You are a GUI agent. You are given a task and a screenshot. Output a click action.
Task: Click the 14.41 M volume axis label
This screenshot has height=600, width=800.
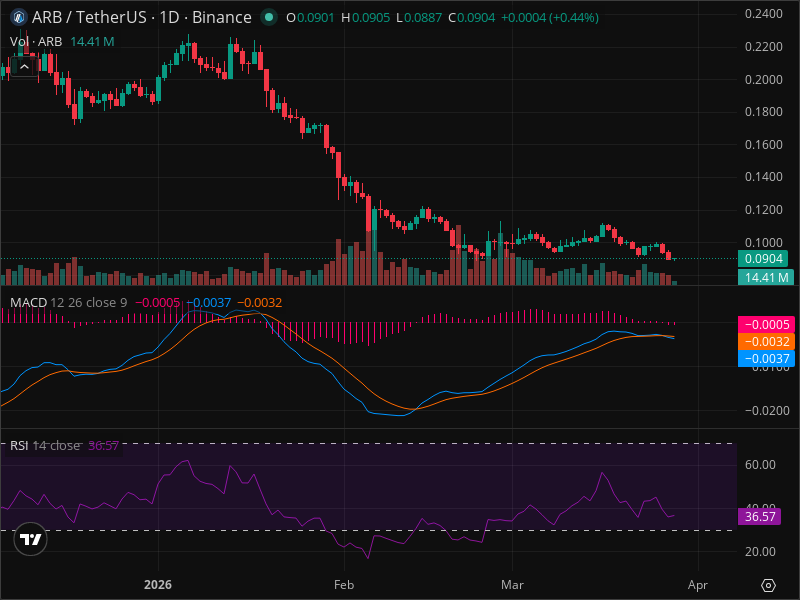click(x=766, y=278)
